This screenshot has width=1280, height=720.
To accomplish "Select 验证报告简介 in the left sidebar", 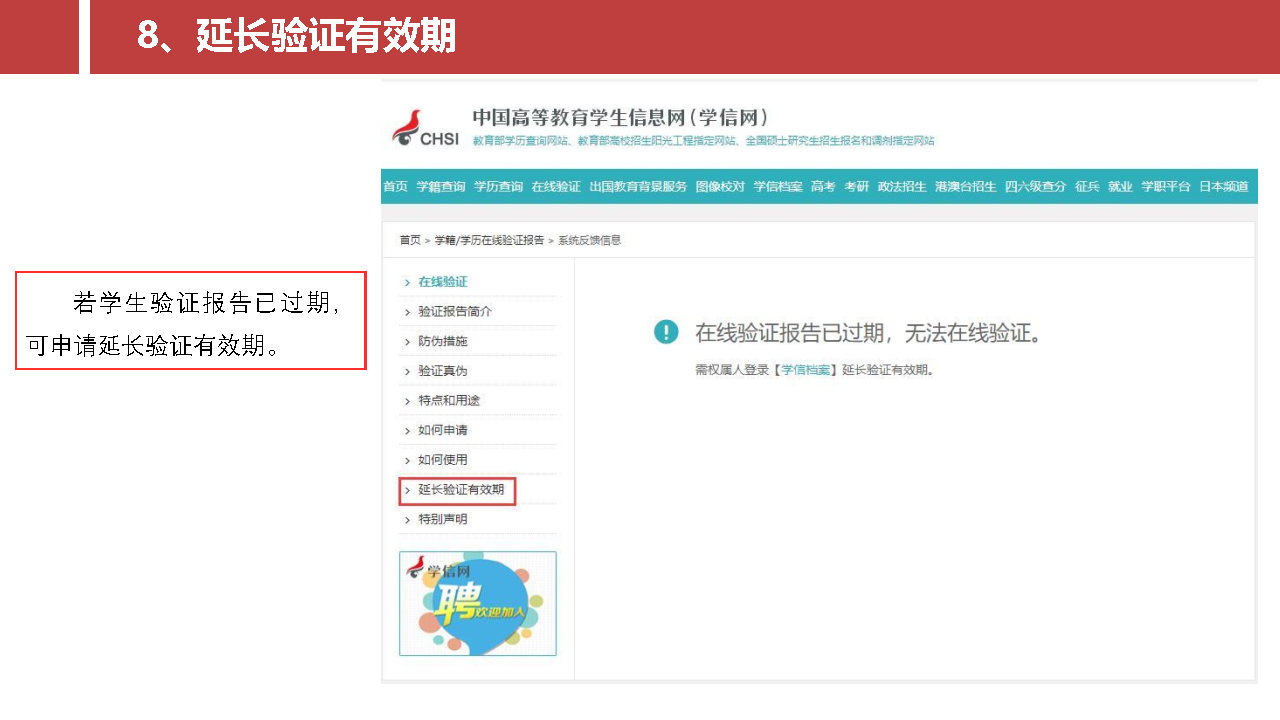I will point(455,312).
